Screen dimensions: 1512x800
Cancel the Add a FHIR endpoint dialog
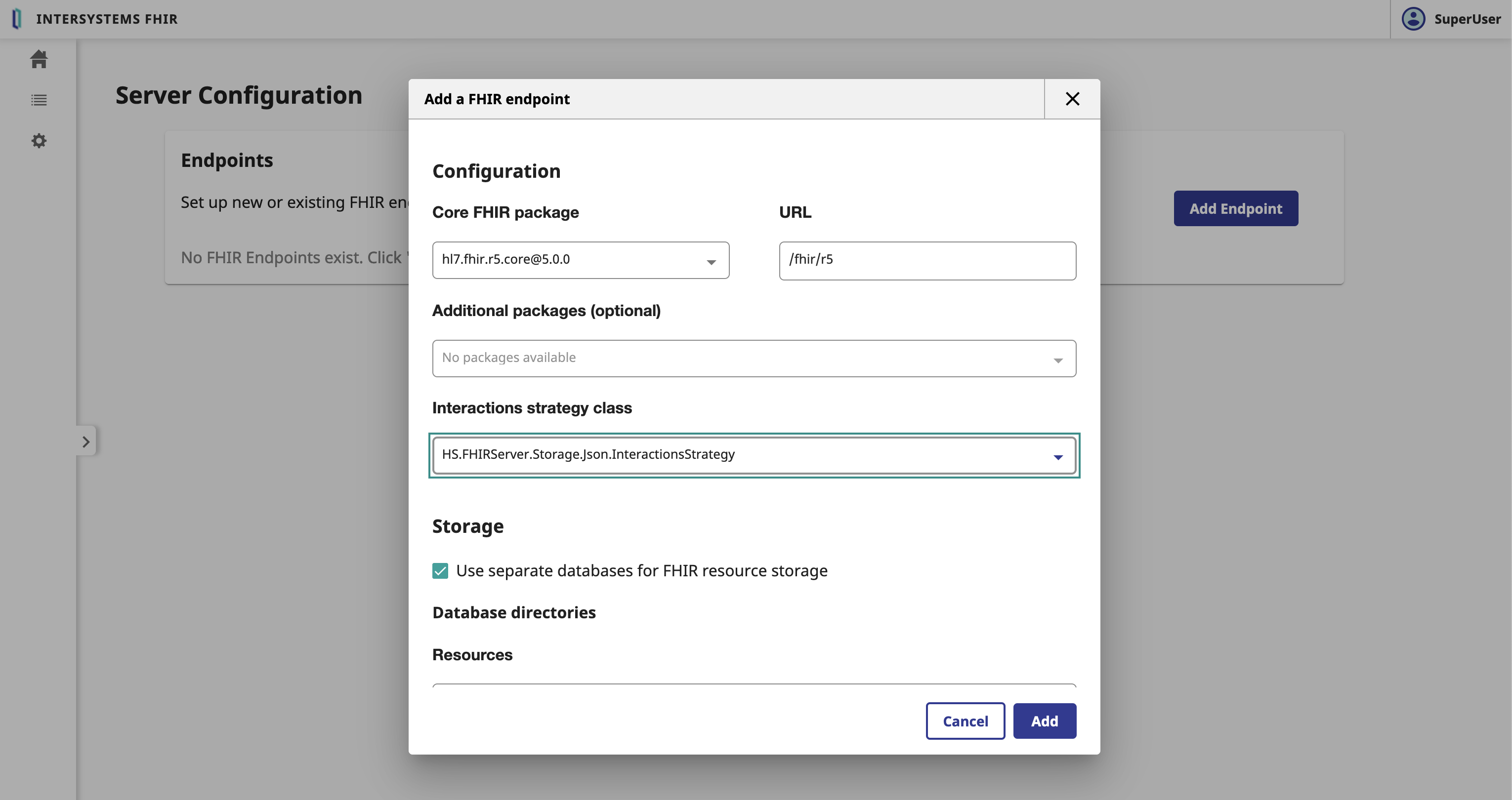coord(966,721)
